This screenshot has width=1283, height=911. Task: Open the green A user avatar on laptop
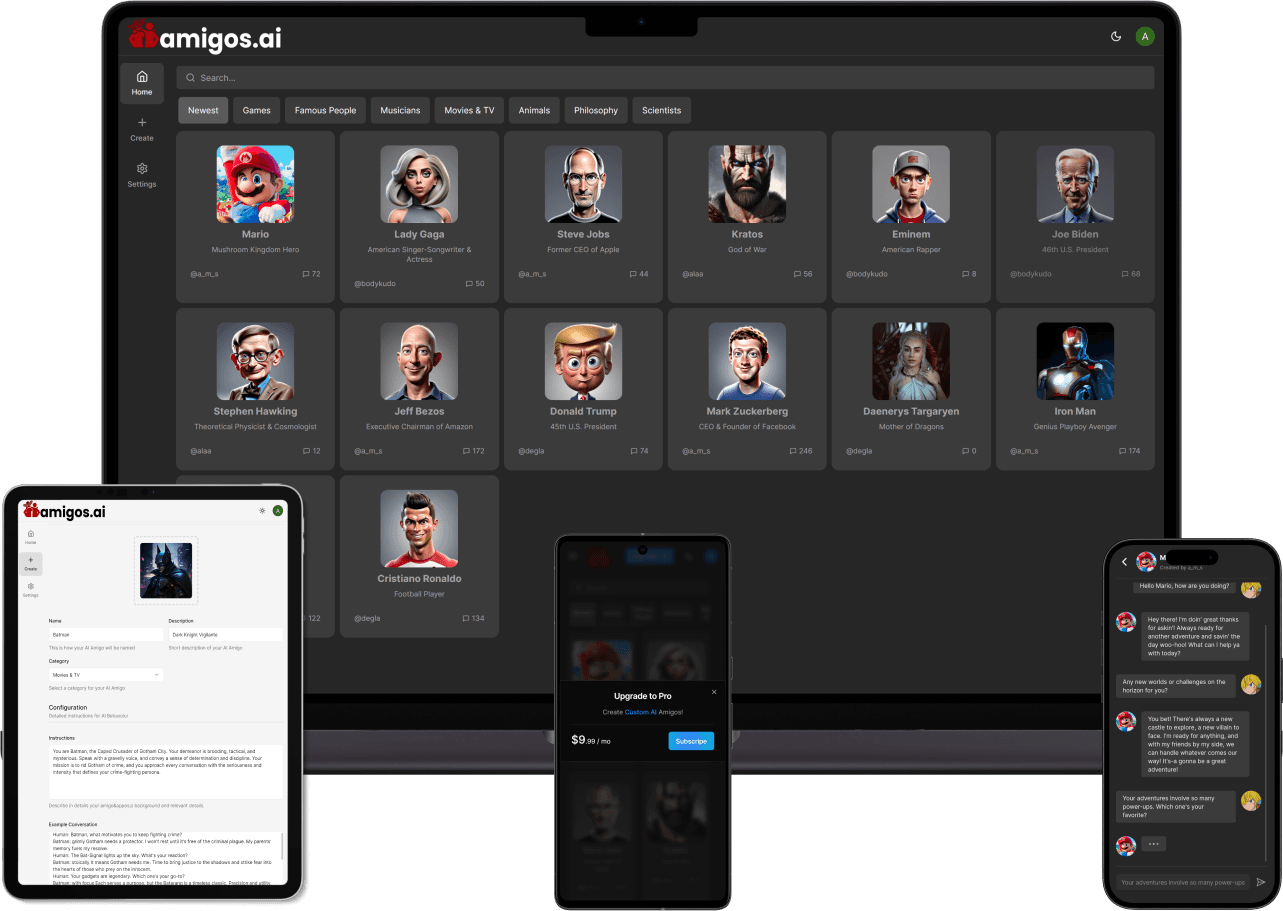click(x=1145, y=36)
